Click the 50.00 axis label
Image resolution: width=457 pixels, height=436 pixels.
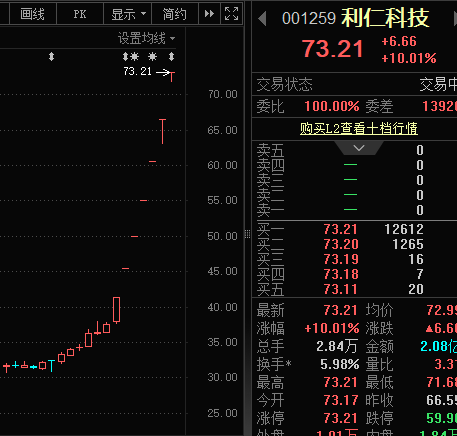[x=222, y=236]
